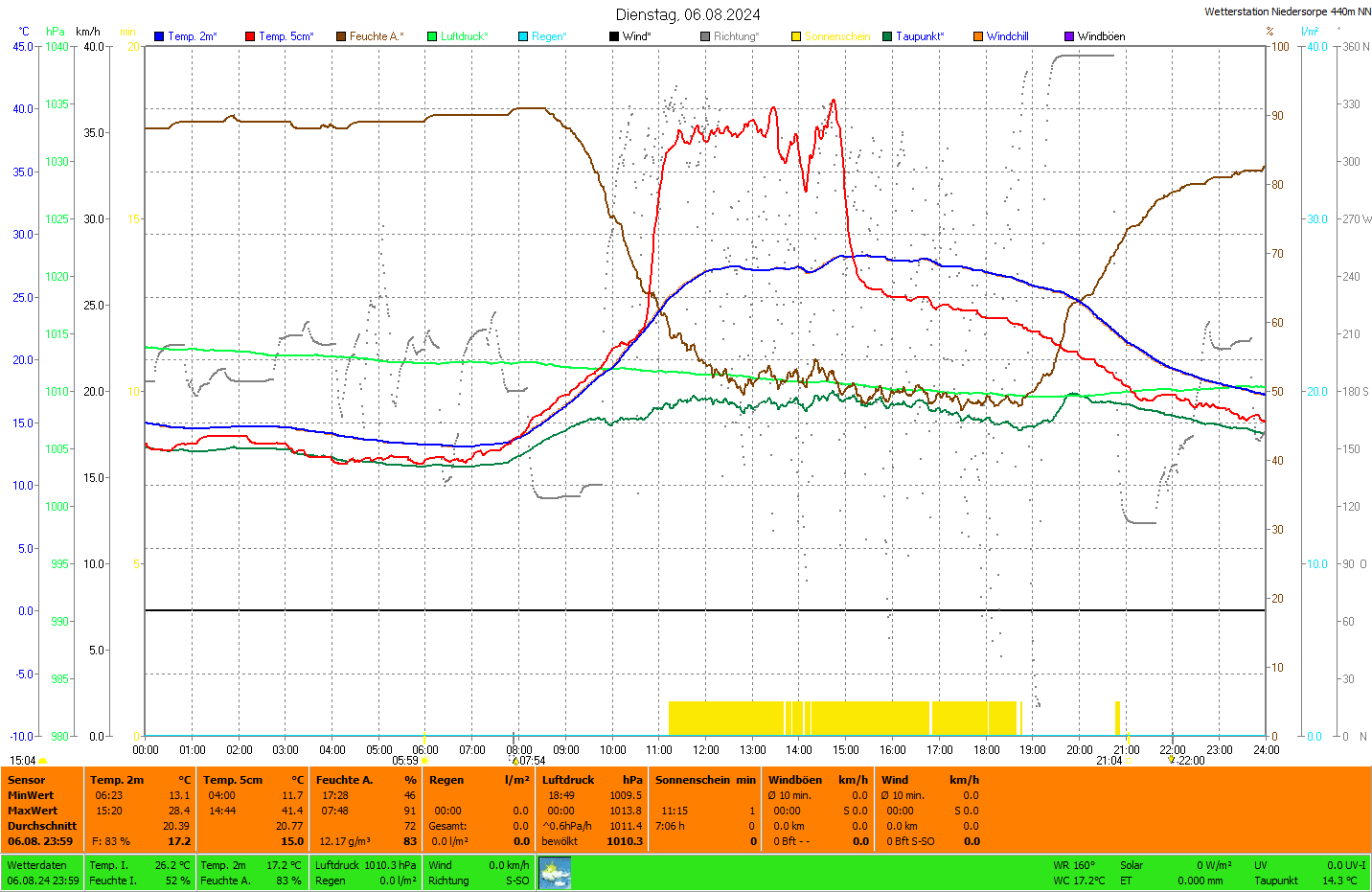The image size is (1372, 892).
Task: Toggle the Taupunkt series via its legend label
Action: 920,36
